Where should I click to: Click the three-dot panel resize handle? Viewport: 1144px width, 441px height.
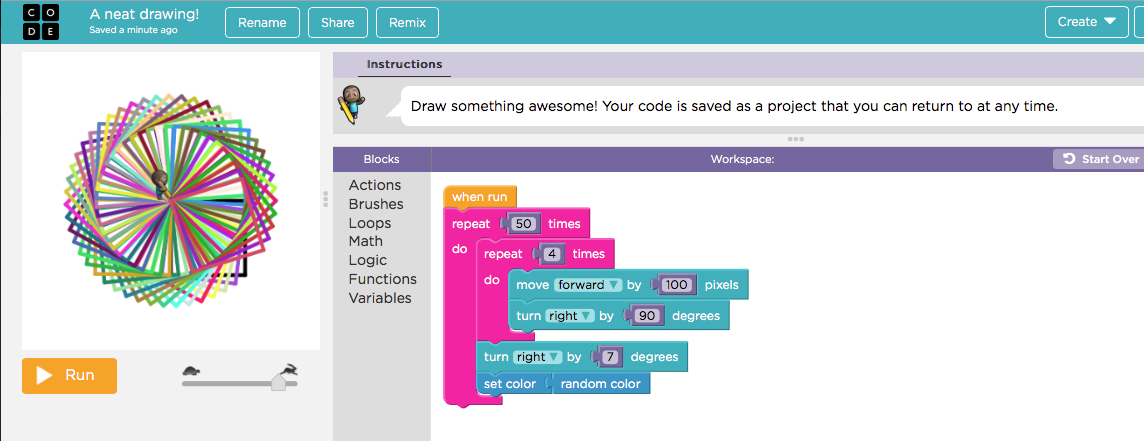pos(796,139)
